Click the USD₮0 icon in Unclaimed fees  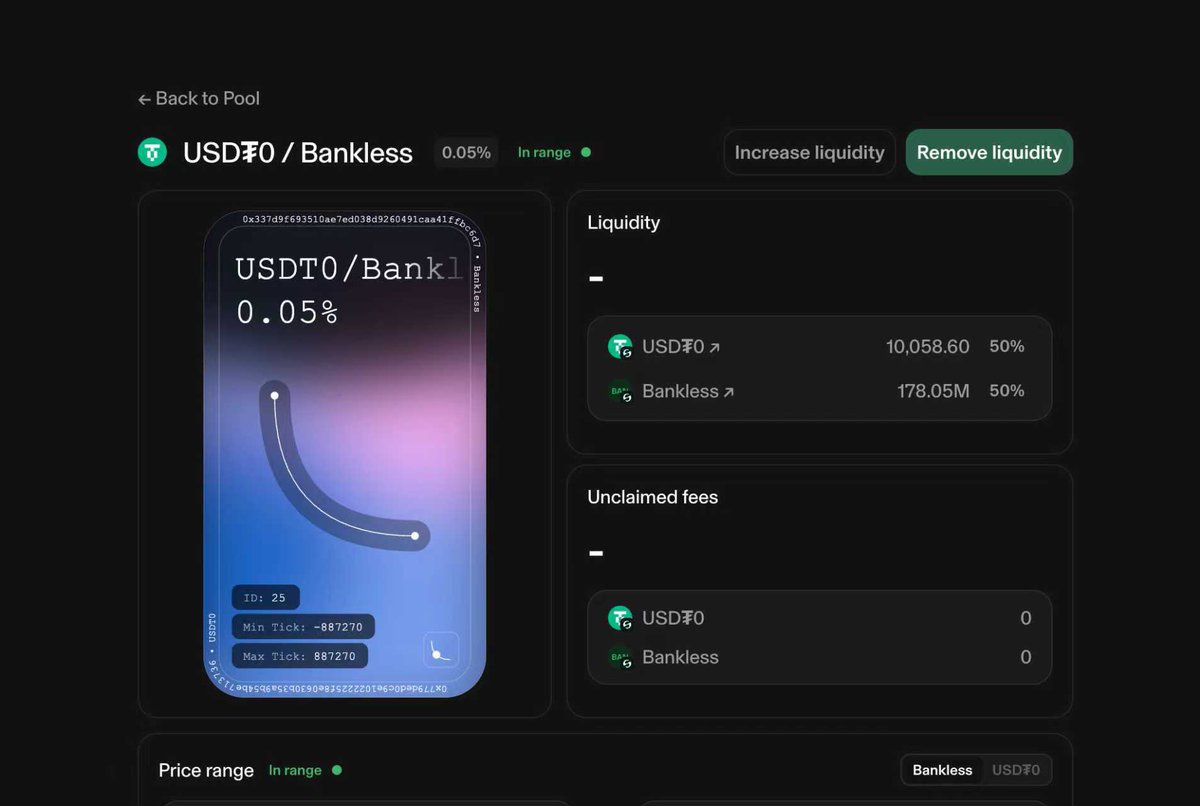[621, 618]
